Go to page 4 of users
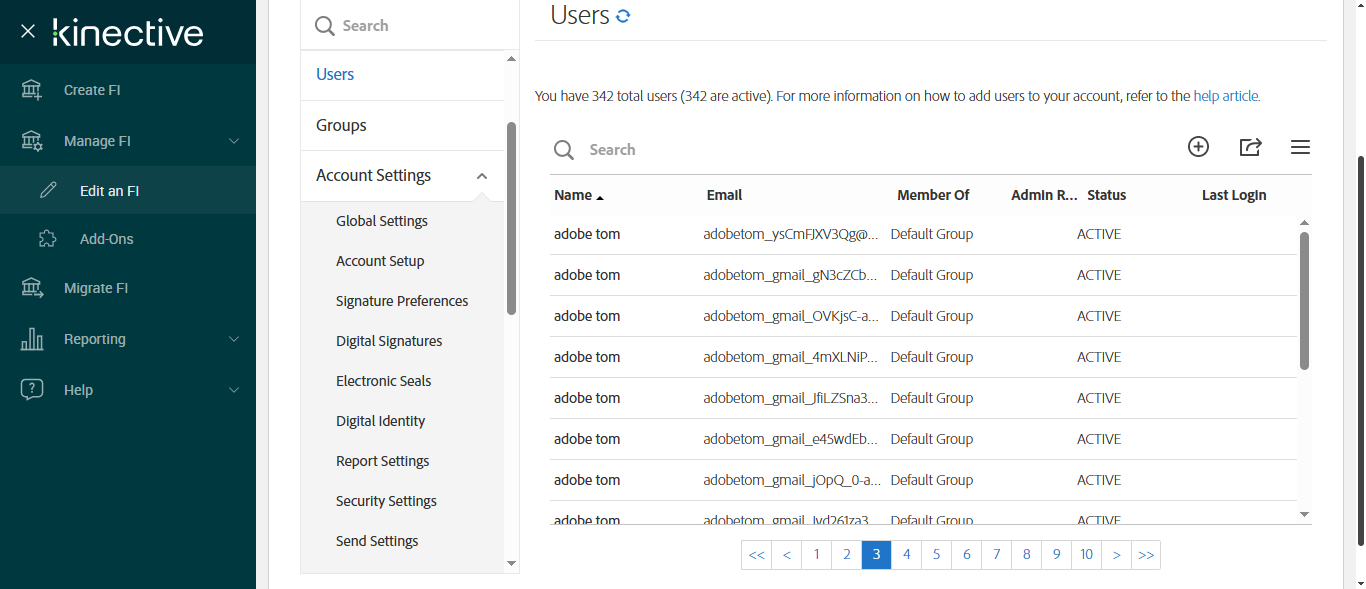This screenshot has height=589, width=1366. 906,555
